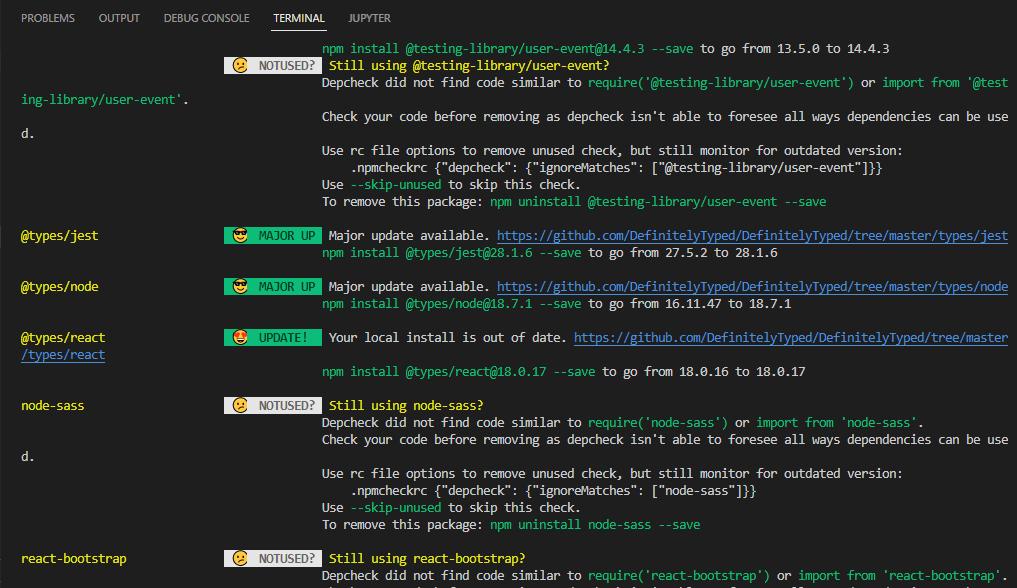Click the @types/jest package name
The width and height of the screenshot is (1017, 588).
(x=59, y=236)
